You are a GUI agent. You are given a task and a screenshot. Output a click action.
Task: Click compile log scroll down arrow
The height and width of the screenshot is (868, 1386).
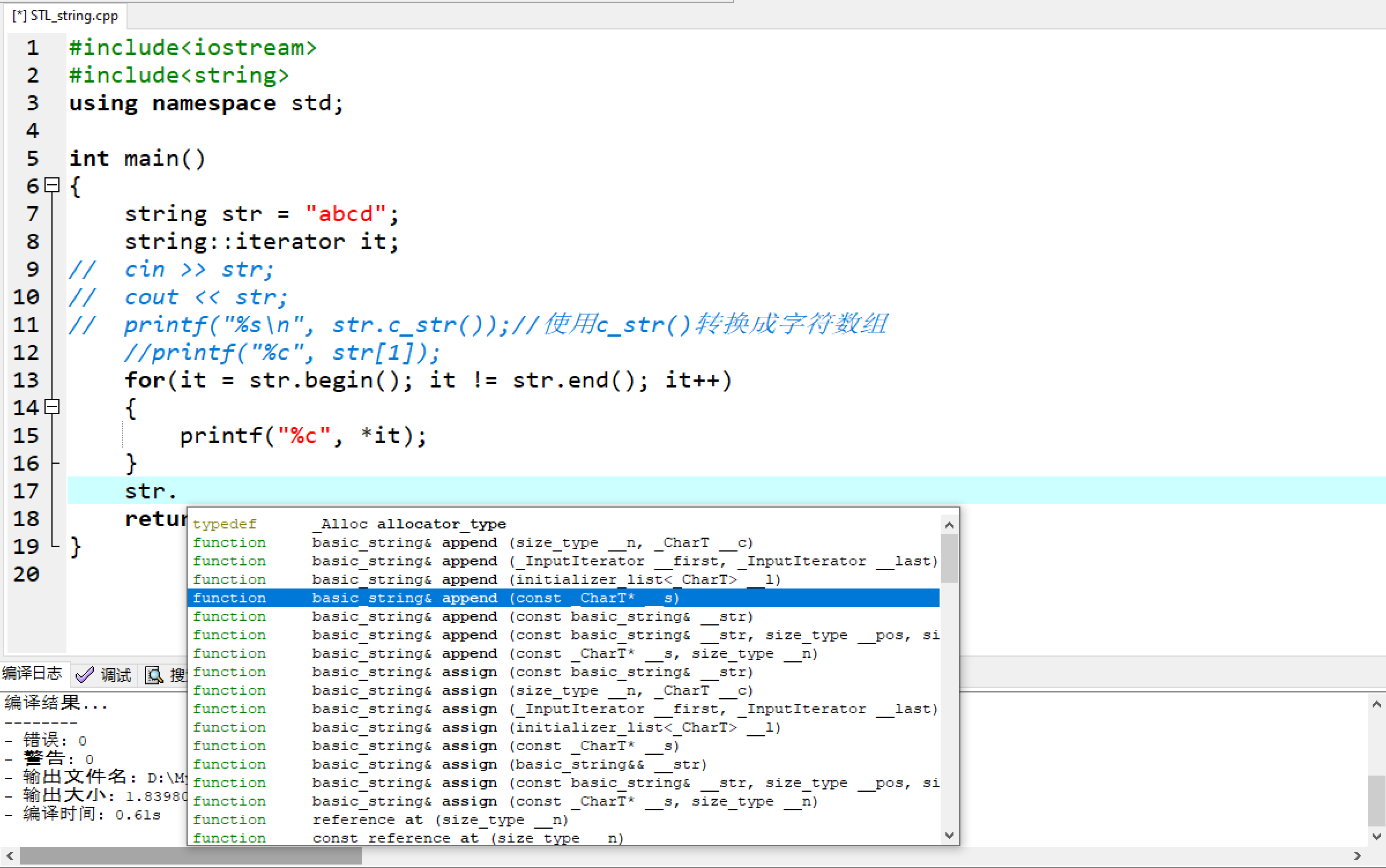click(x=1377, y=836)
